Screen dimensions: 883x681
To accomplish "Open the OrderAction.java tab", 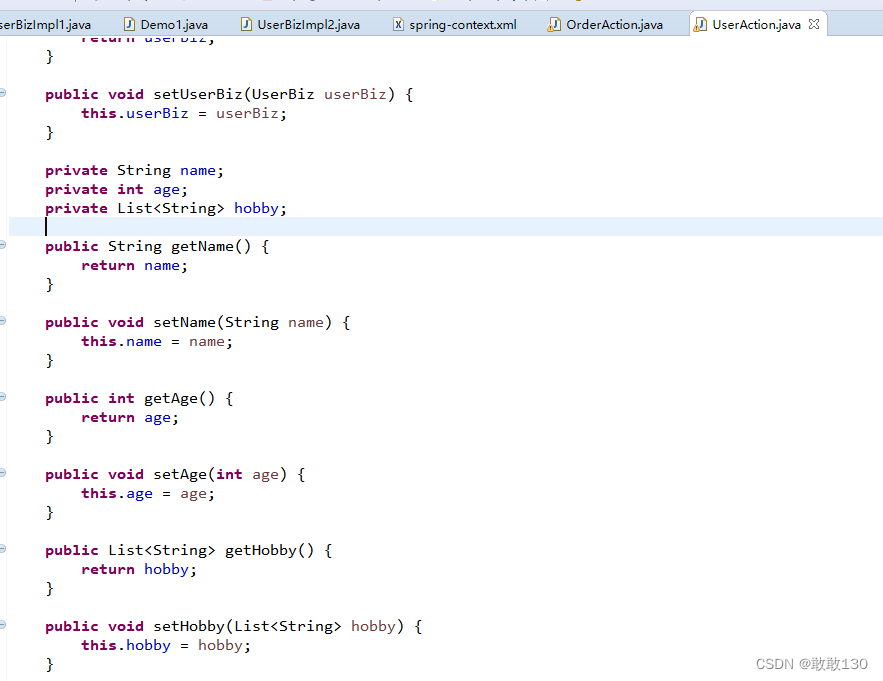I will [x=605, y=25].
